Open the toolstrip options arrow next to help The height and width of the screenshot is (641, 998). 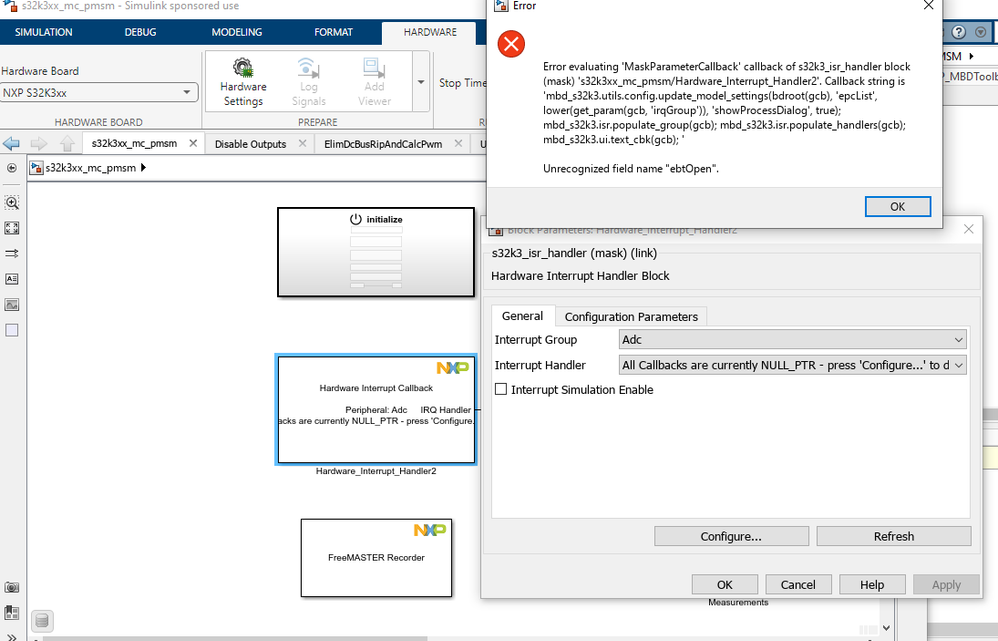coord(980,32)
